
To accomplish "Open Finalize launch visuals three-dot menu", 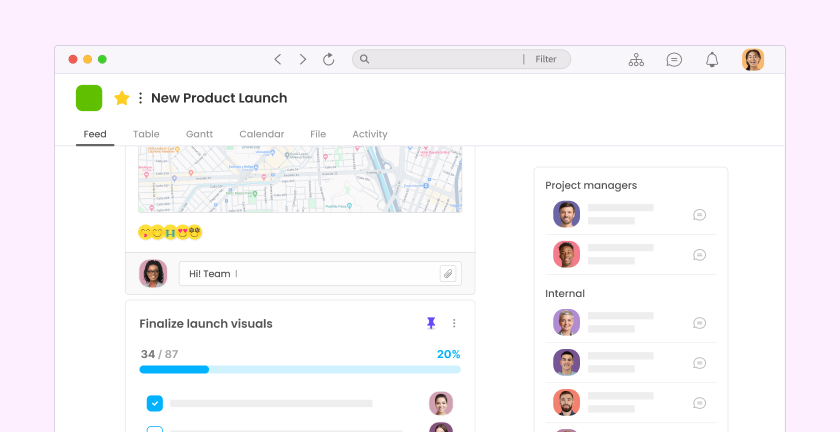I will tap(454, 323).
